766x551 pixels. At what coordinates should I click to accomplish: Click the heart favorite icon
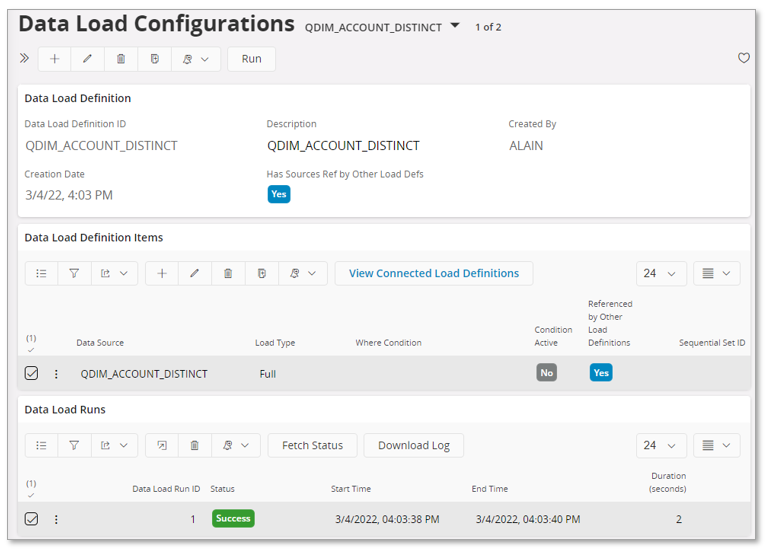coord(743,59)
